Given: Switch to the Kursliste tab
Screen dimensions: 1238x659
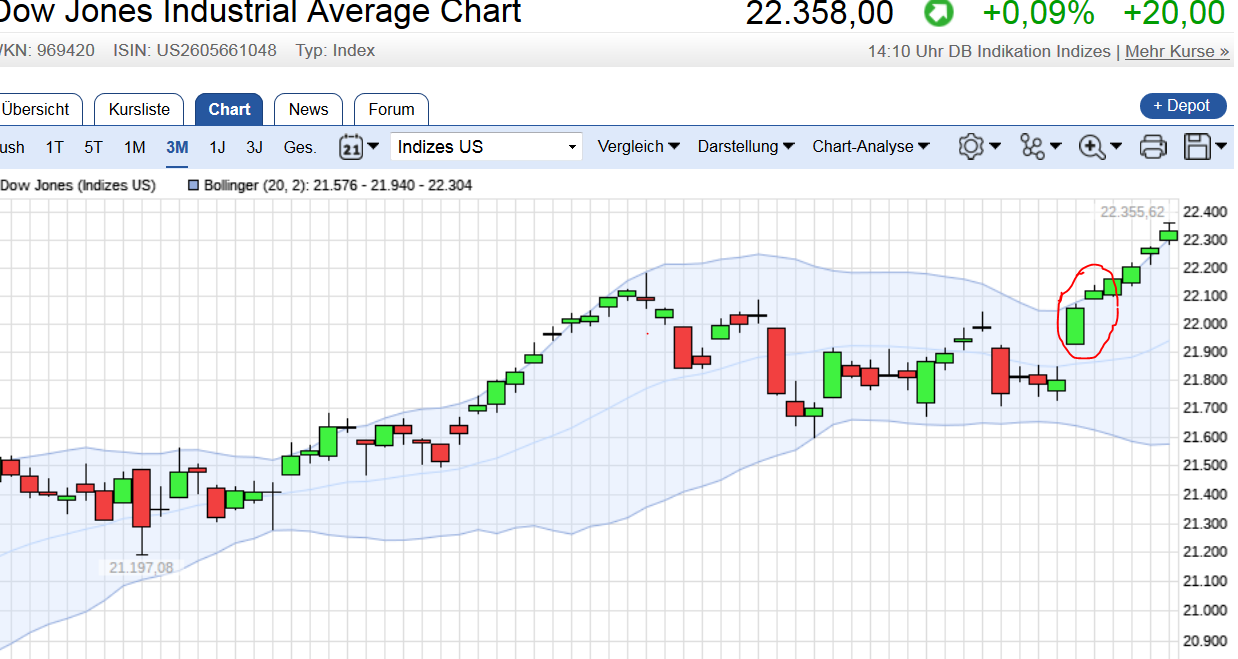Looking at the screenshot, I should point(140,110).
